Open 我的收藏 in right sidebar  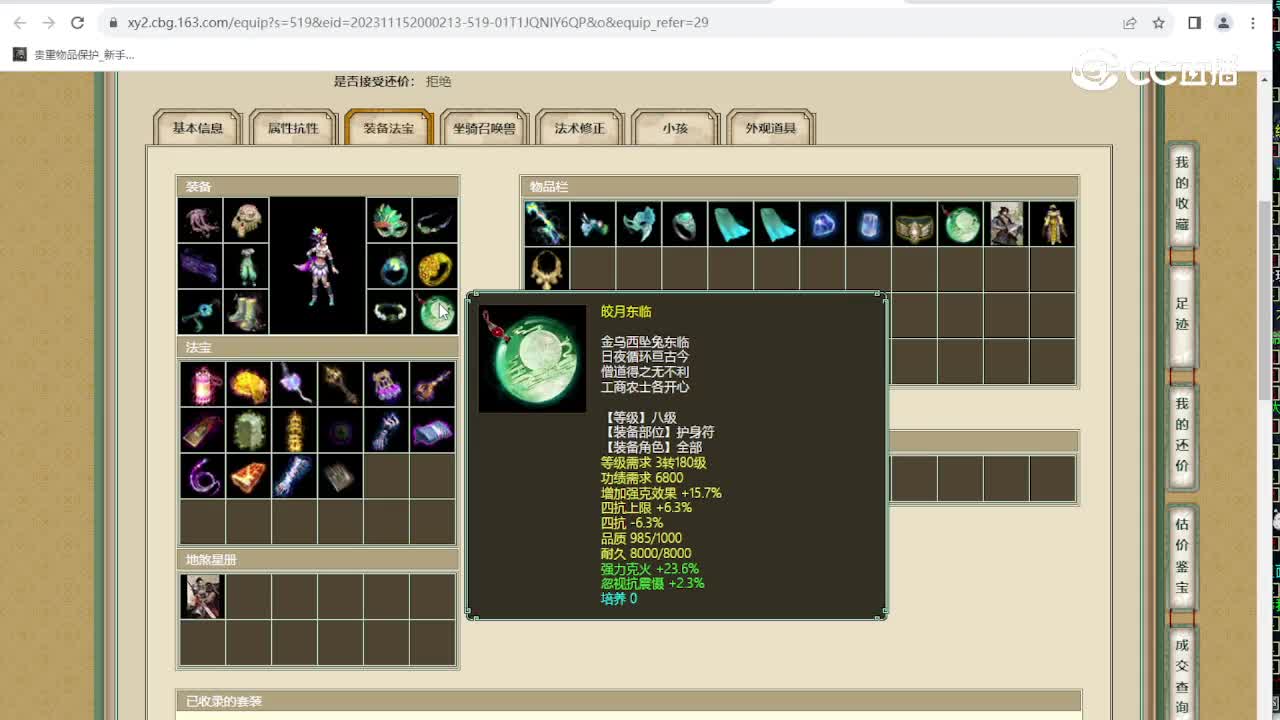[x=1182, y=194]
